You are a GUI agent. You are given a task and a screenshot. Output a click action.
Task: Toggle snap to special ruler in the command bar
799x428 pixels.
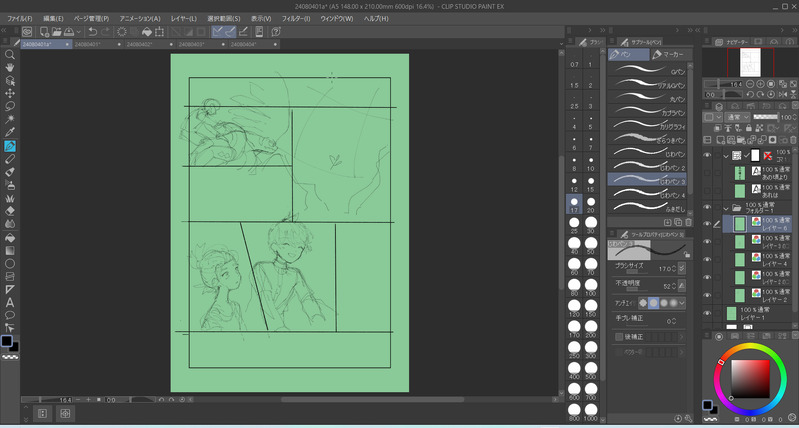(x=230, y=32)
